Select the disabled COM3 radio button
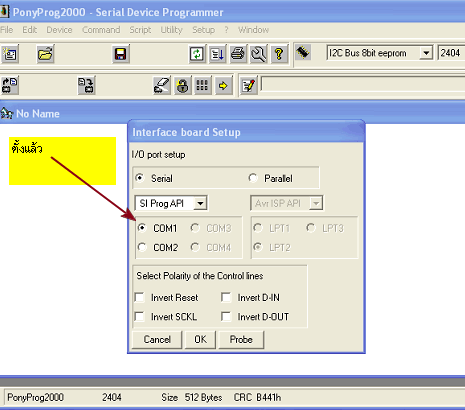Viewport: 465px width, 410px height. click(x=195, y=228)
